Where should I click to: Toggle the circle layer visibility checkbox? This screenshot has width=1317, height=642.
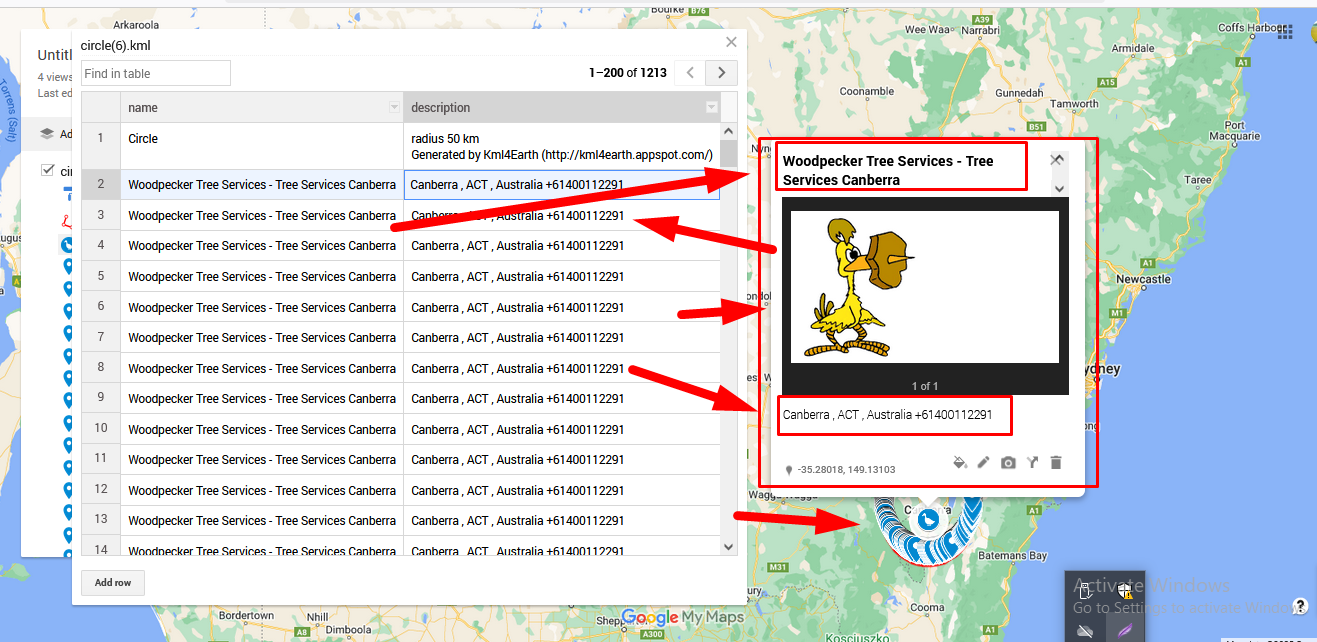(x=47, y=170)
